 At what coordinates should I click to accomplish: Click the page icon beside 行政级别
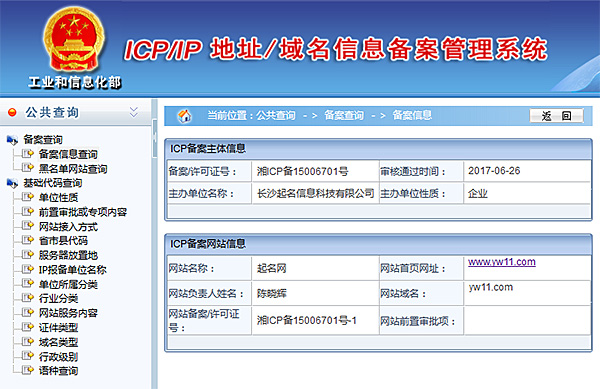point(28,355)
